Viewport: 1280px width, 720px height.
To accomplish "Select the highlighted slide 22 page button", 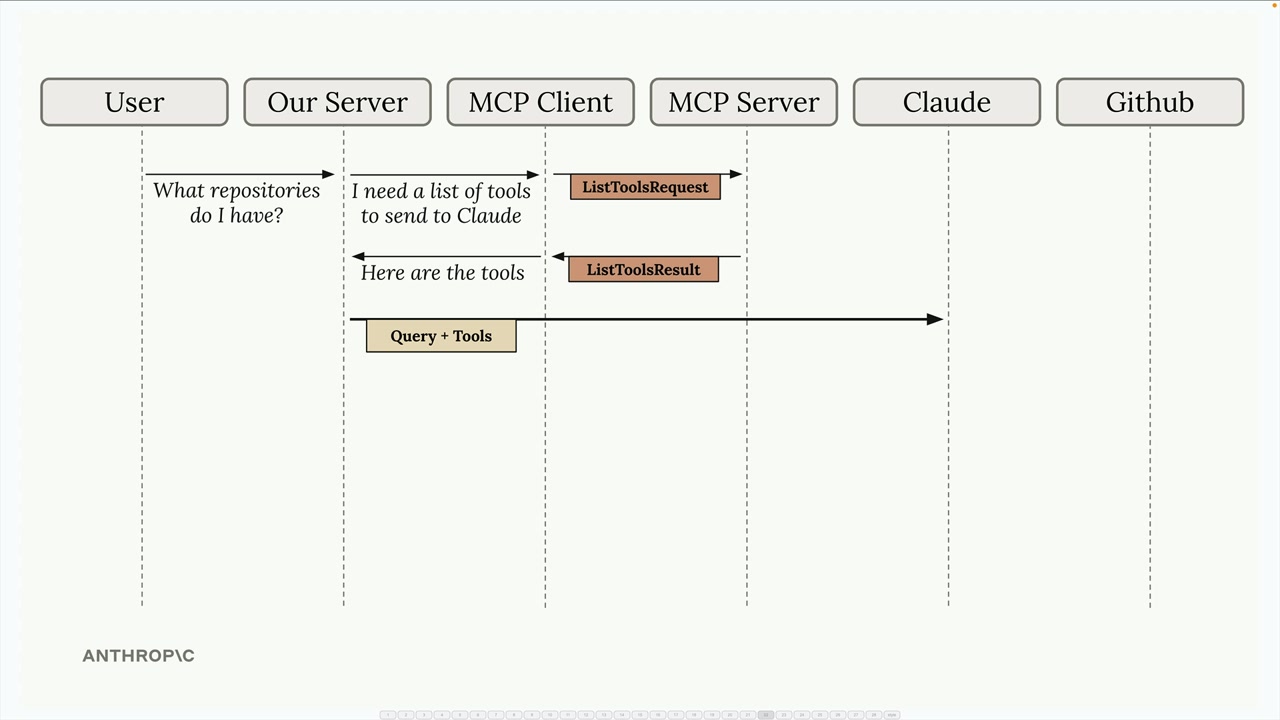I will click(x=766, y=715).
